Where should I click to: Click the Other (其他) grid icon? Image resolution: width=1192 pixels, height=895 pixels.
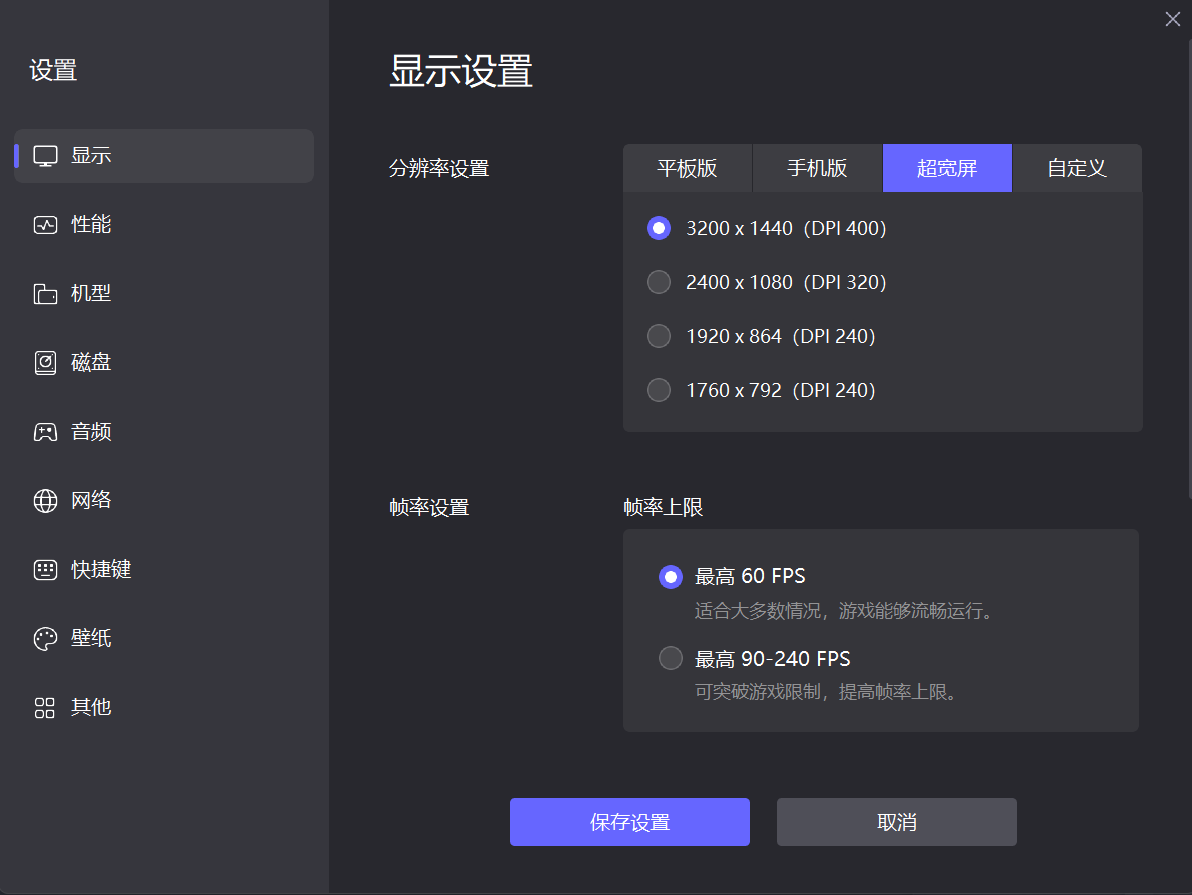pyautogui.click(x=46, y=708)
